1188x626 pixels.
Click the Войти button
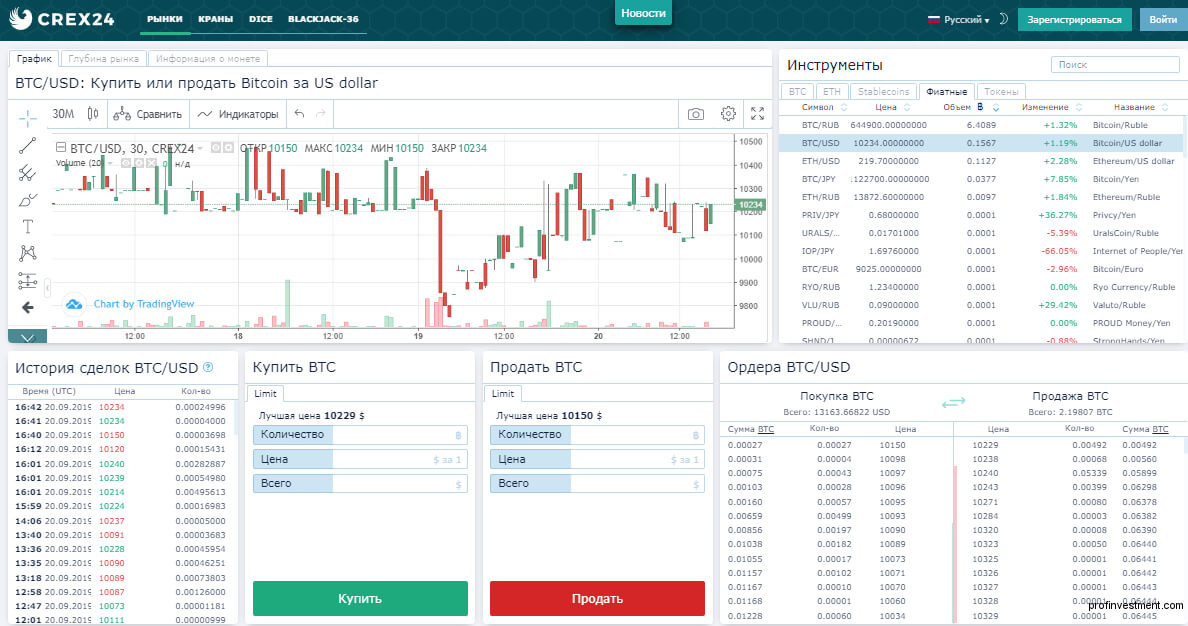coord(1163,20)
